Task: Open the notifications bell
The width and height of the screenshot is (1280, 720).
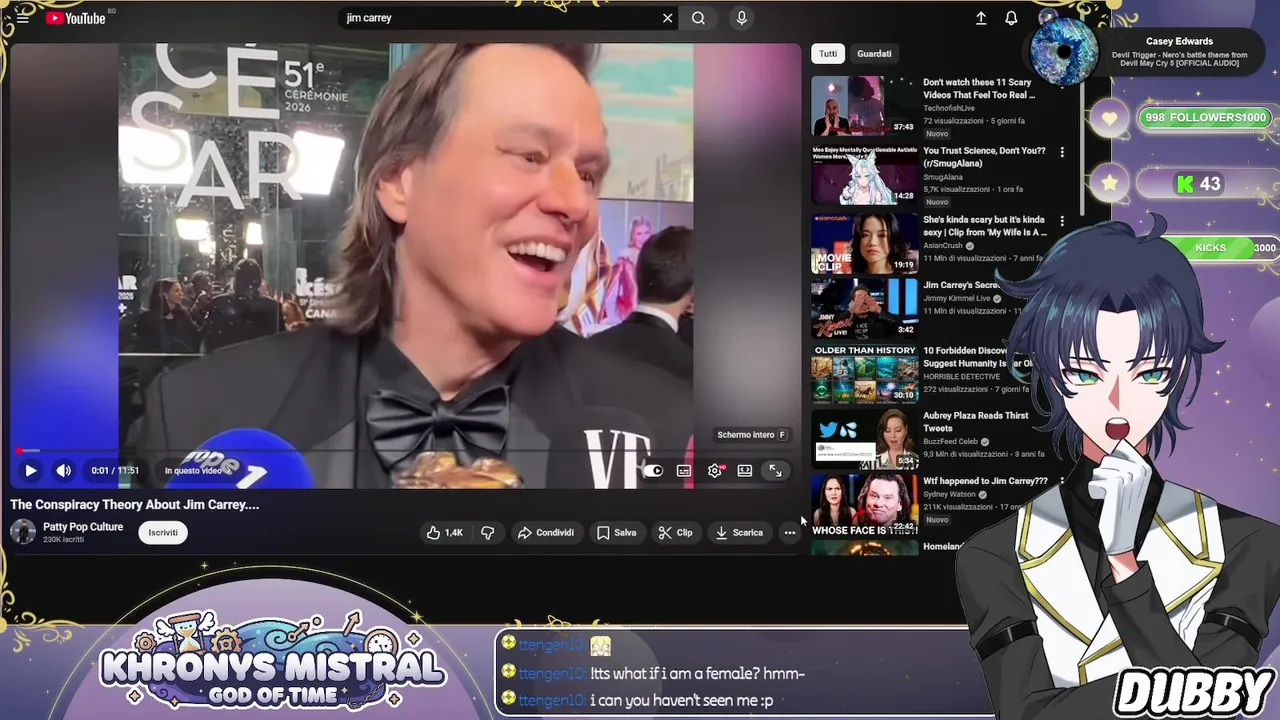Action: [x=1011, y=18]
